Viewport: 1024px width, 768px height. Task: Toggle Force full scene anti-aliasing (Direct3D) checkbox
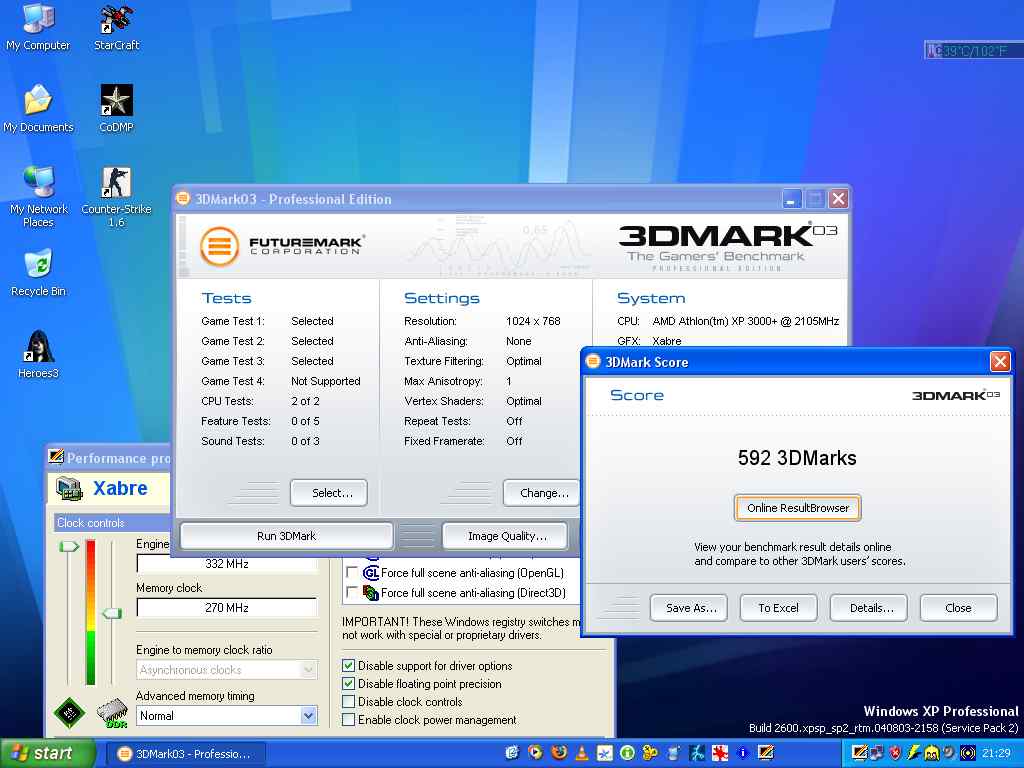click(351, 593)
